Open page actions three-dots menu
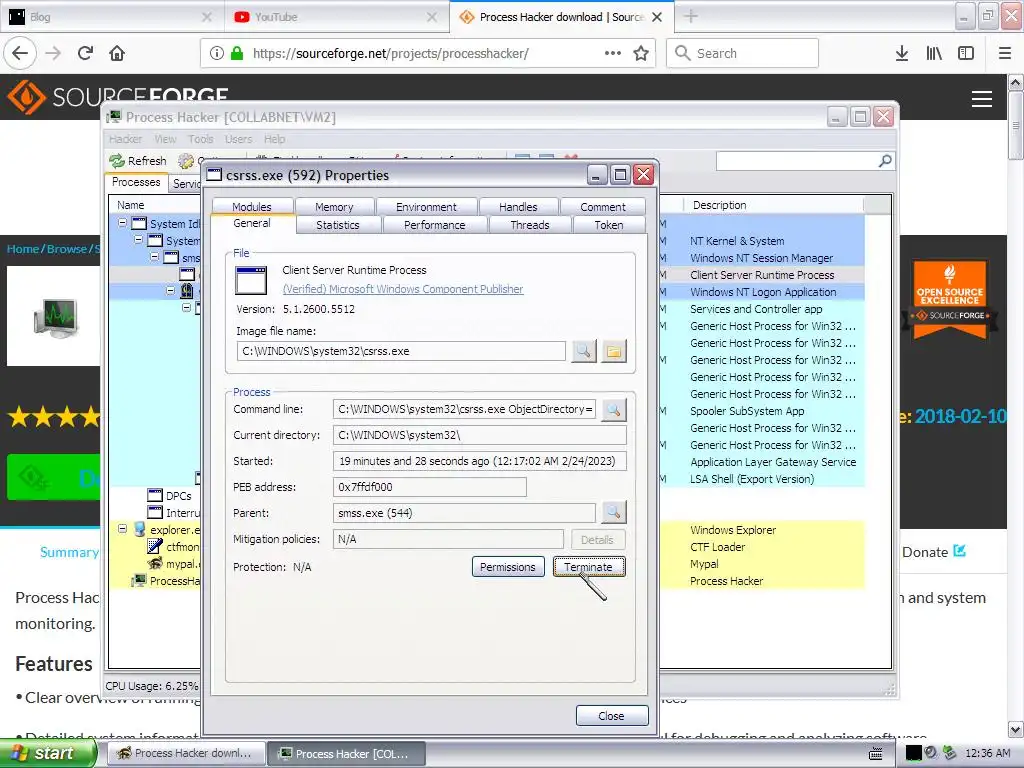Viewport: 1024px width, 768px height. click(x=613, y=53)
